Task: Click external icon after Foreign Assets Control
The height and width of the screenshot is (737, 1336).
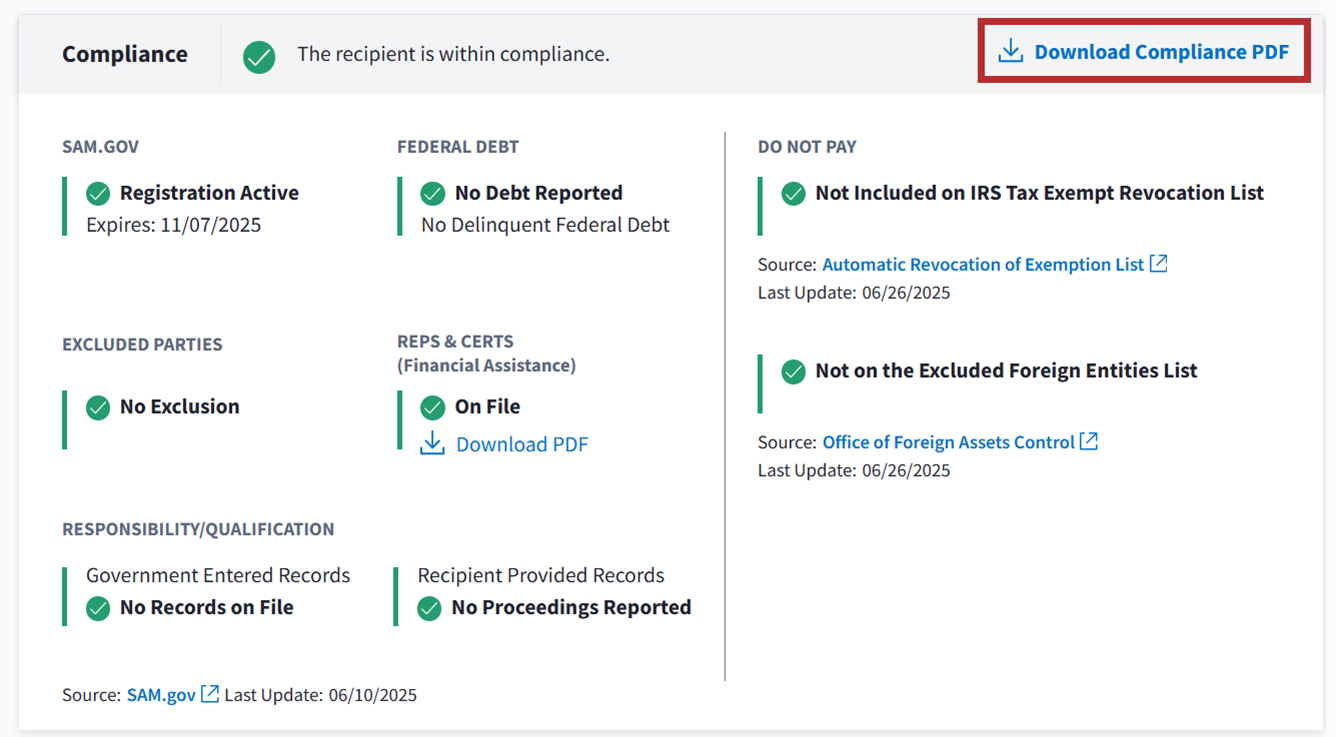Action: pos(1089,441)
